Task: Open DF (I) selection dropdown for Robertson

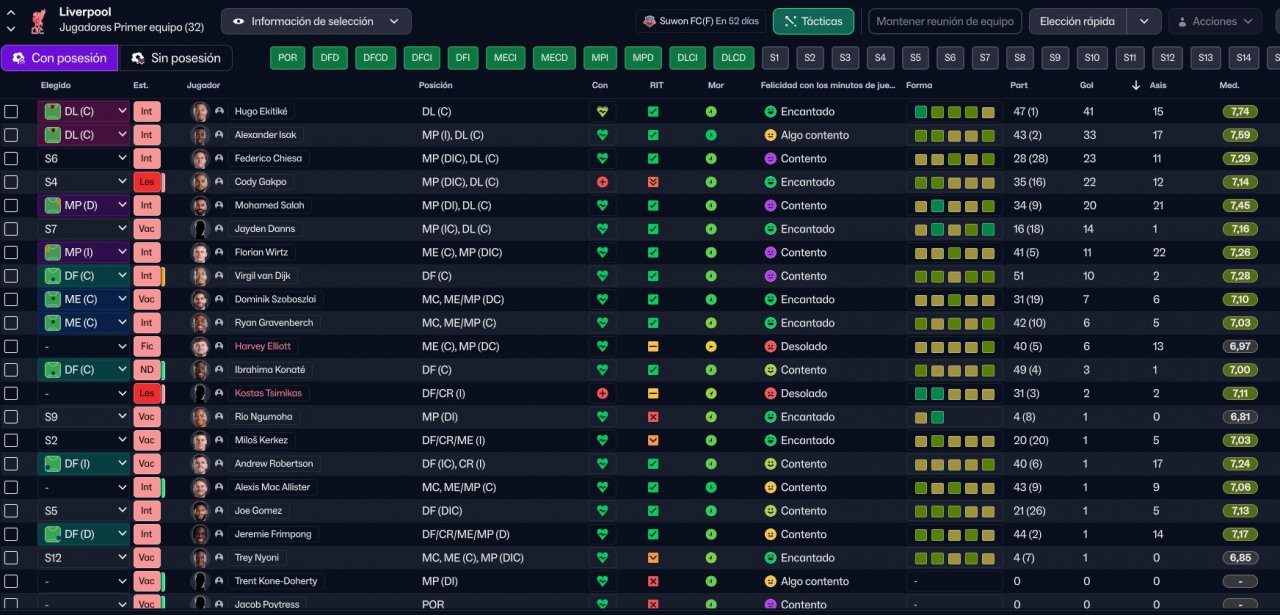Action: (x=84, y=464)
